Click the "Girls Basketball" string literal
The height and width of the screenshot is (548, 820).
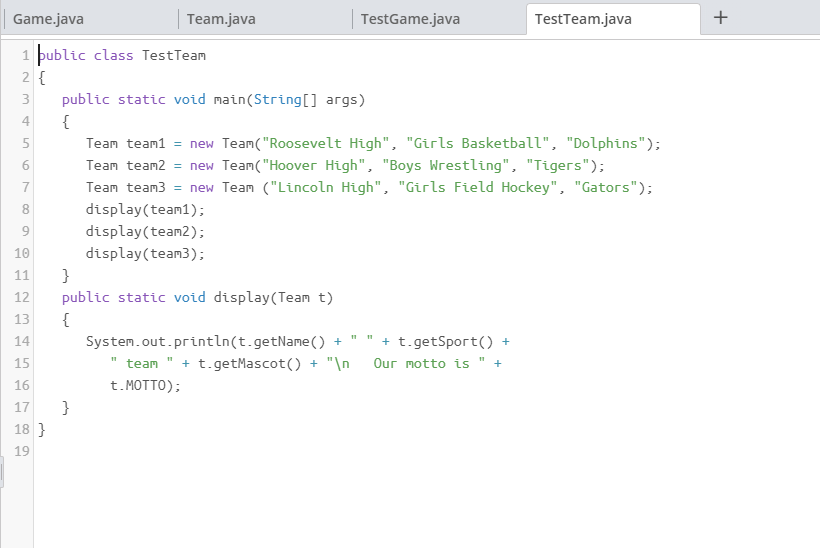coord(477,143)
